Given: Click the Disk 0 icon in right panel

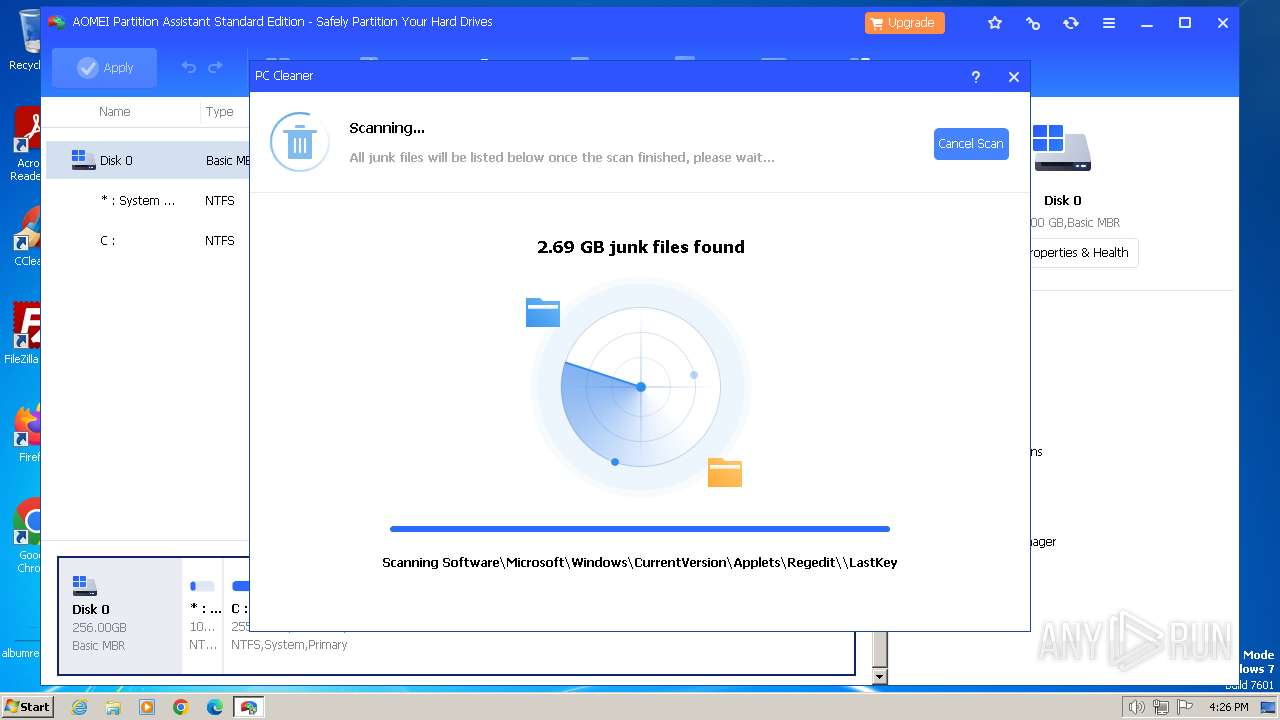Looking at the screenshot, I should (x=1062, y=148).
